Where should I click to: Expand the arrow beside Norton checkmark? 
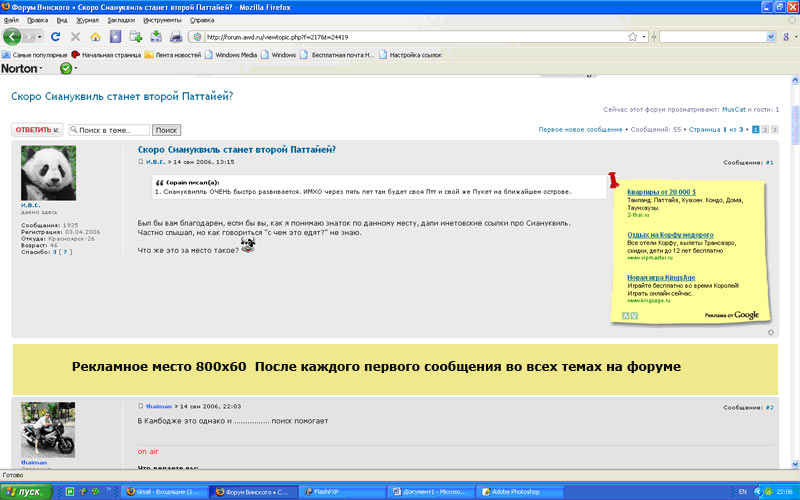click(x=76, y=68)
